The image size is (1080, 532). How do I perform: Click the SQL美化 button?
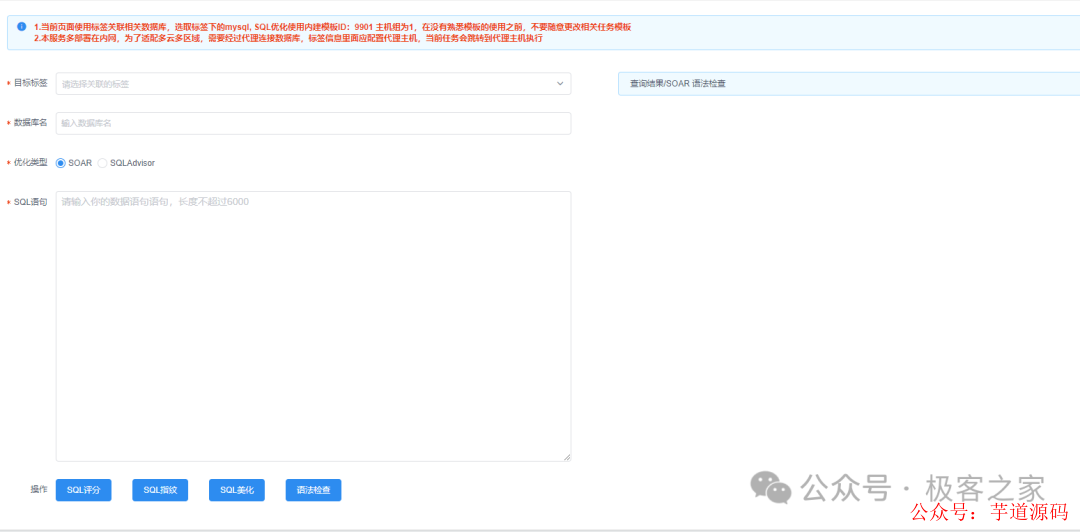pos(237,490)
